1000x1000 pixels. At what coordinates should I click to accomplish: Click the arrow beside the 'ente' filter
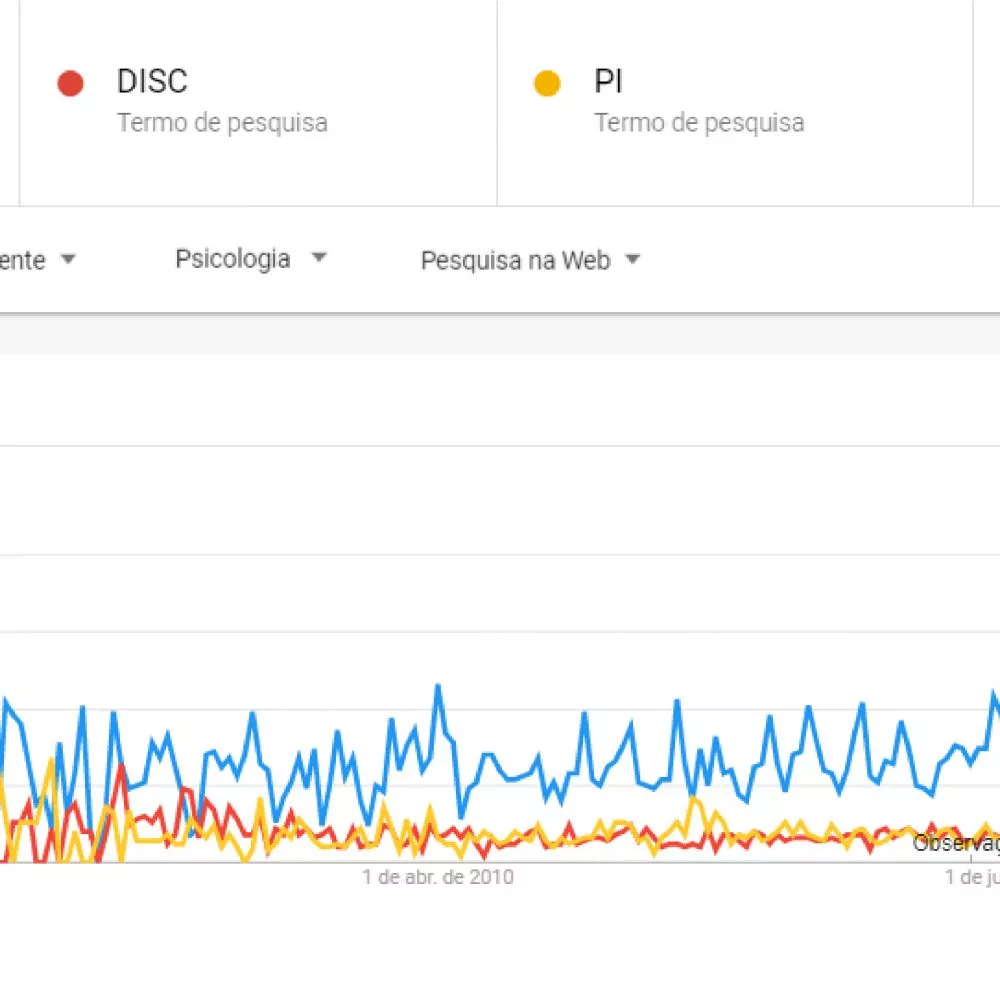tap(68, 259)
